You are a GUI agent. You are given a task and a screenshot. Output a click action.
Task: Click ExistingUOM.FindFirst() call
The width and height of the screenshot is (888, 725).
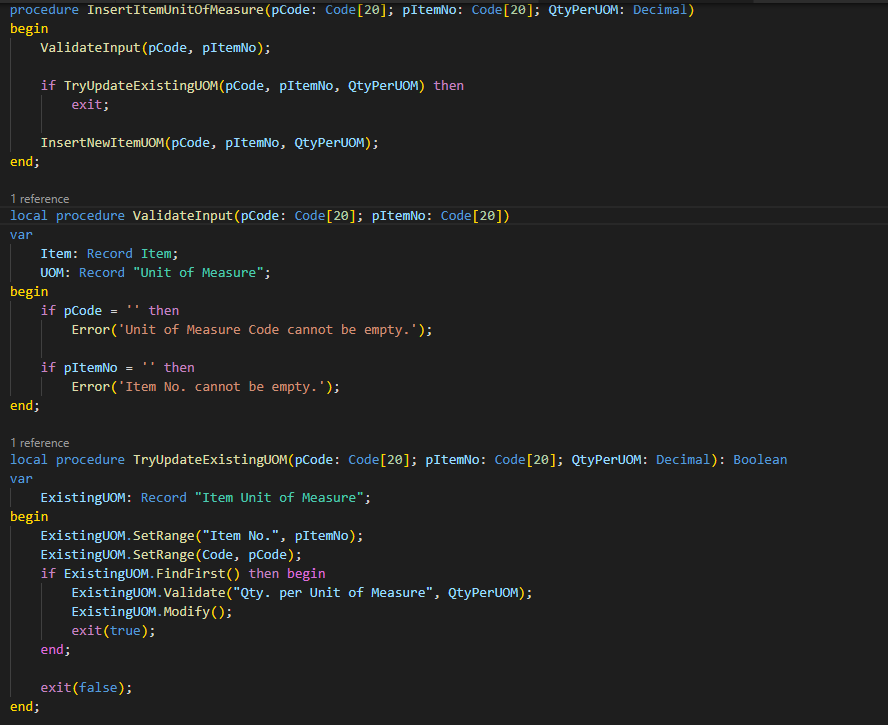pos(152,574)
